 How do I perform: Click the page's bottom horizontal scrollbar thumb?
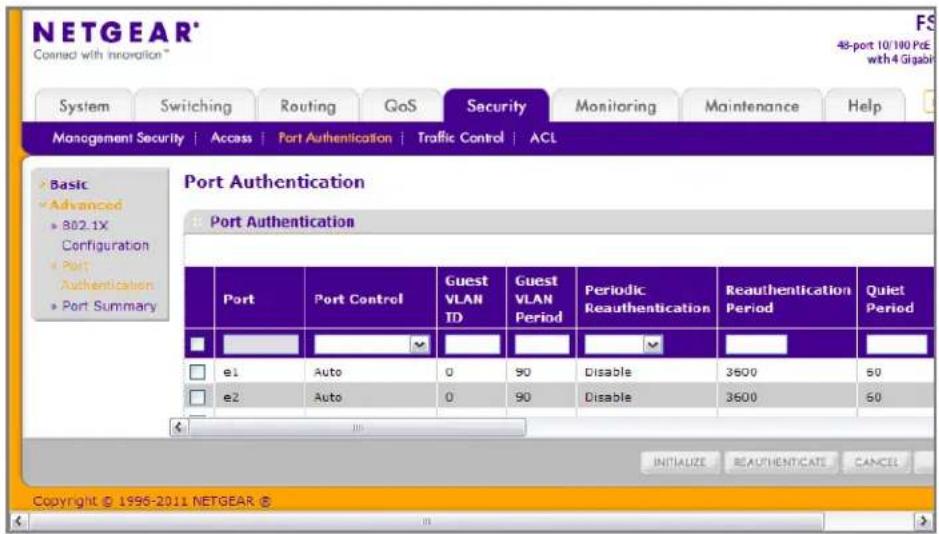[426, 521]
